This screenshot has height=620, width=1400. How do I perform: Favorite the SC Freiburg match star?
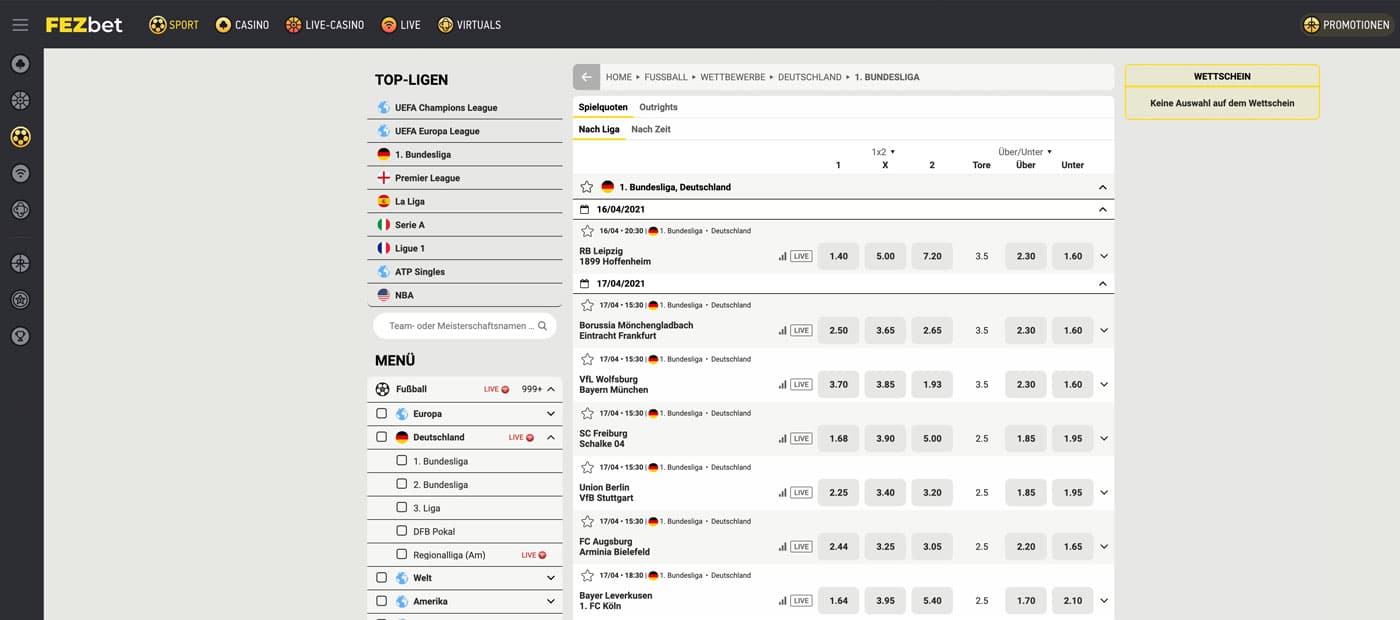pyautogui.click(x=587, y=413)
